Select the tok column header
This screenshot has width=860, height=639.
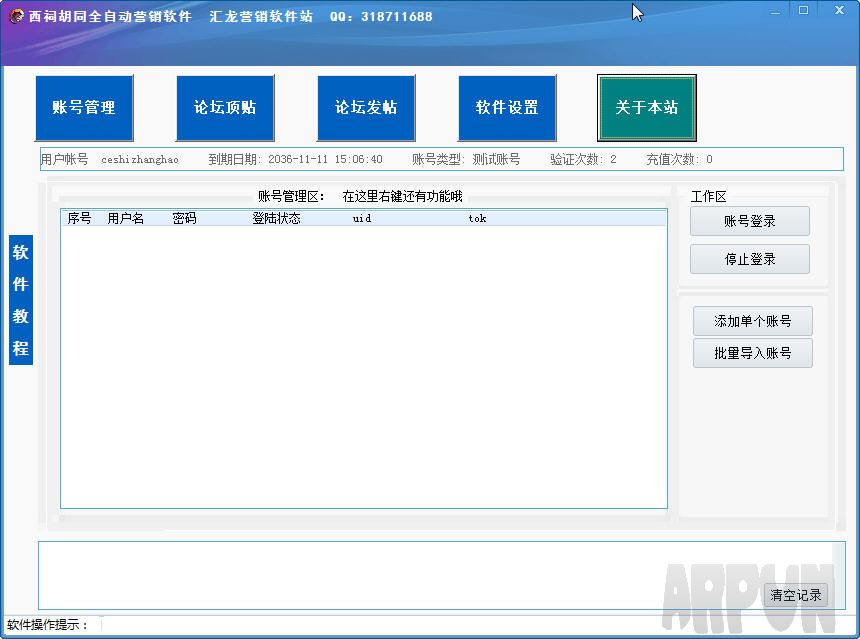coord(477,218)
